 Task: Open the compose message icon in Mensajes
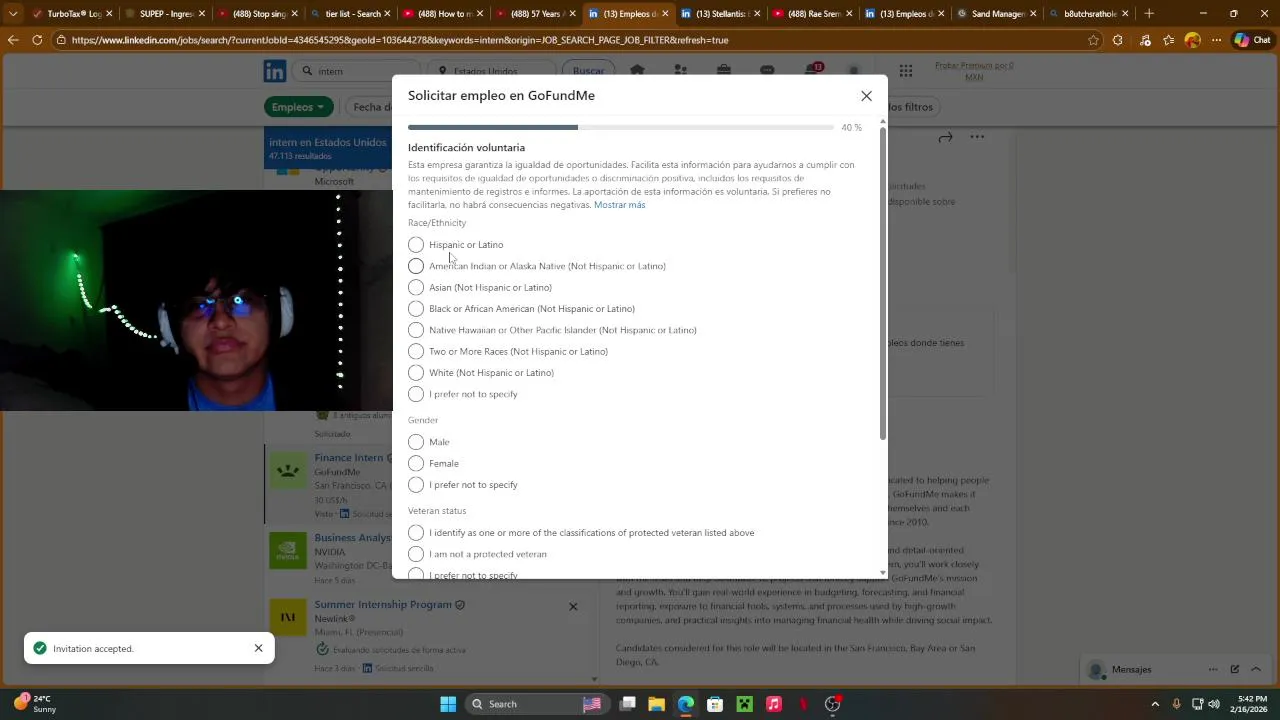tap(1235, 669)
